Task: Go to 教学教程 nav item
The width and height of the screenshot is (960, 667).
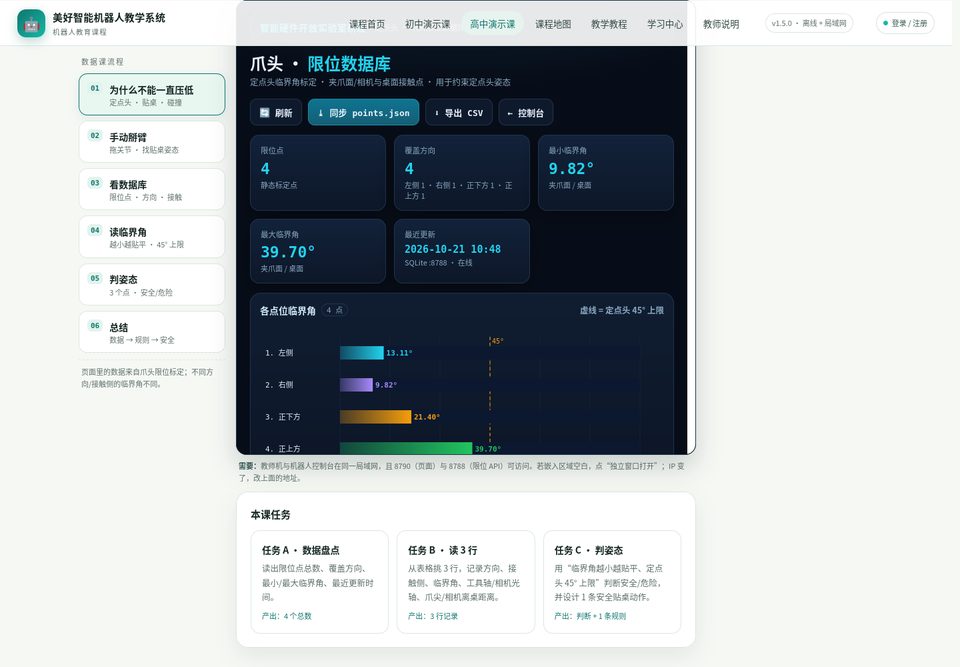Action: [x=609, y=24]
